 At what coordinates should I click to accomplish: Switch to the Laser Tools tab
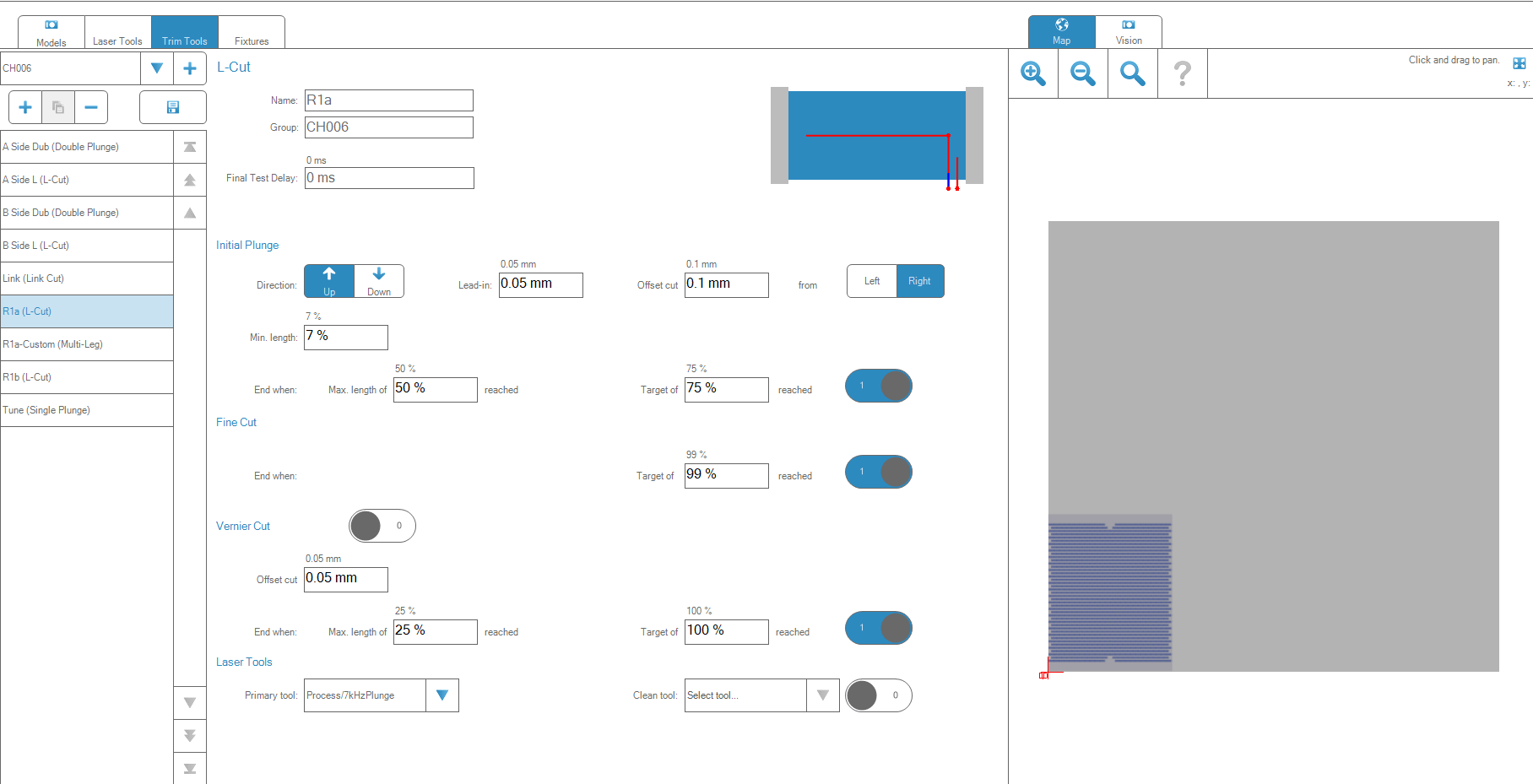[117, 33]
